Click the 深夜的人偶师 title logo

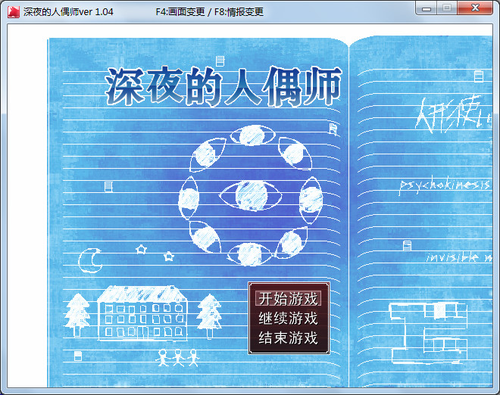(223, 86)
